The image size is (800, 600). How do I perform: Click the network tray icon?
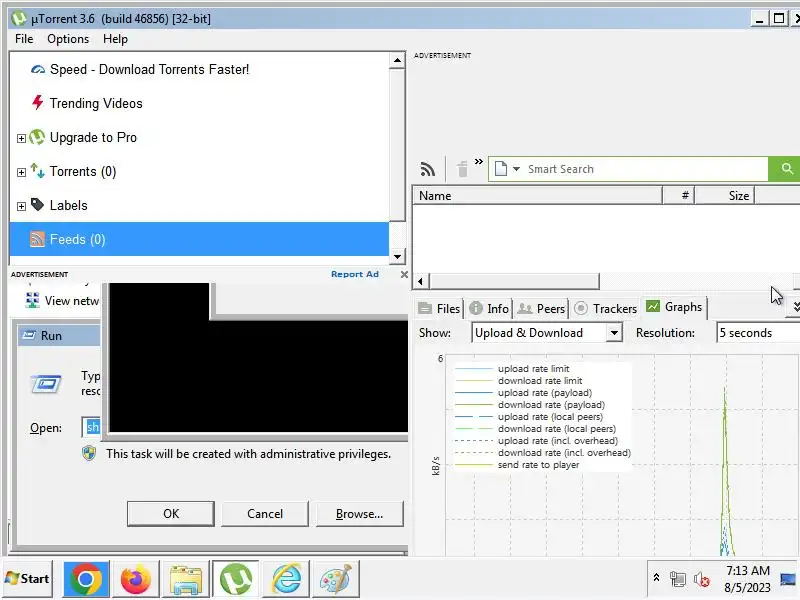pos(678,579)
